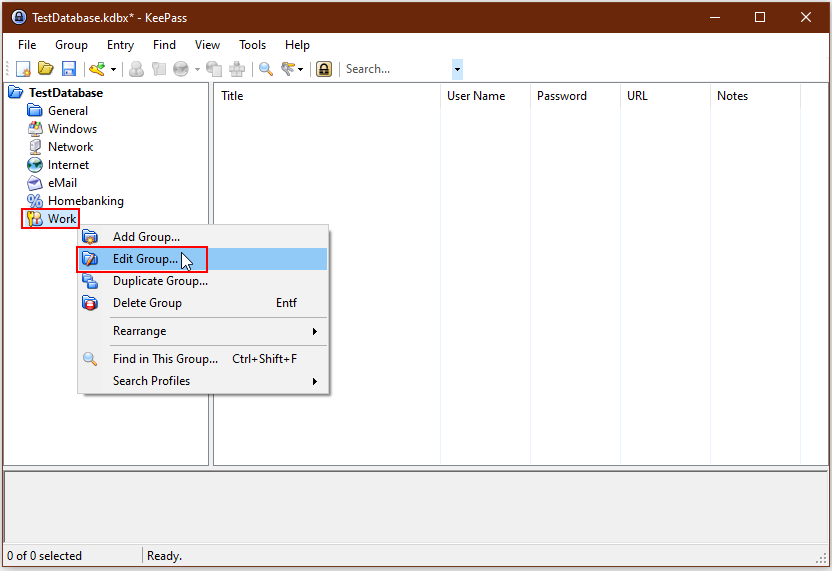Choose Delete Group in context menu
Viewport: 832px width, 571px height.
[203, 303]
